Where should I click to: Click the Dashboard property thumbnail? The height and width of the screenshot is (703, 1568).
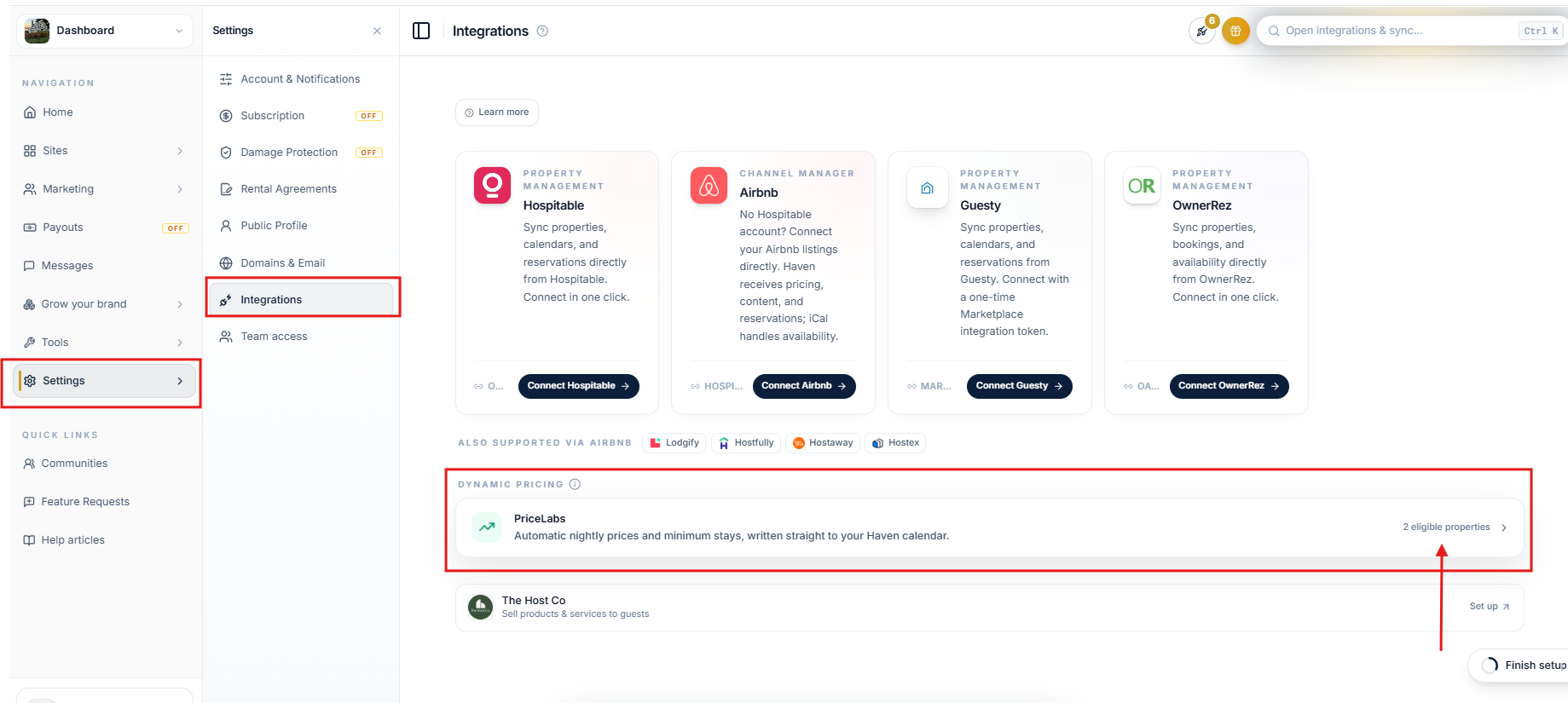37,31
